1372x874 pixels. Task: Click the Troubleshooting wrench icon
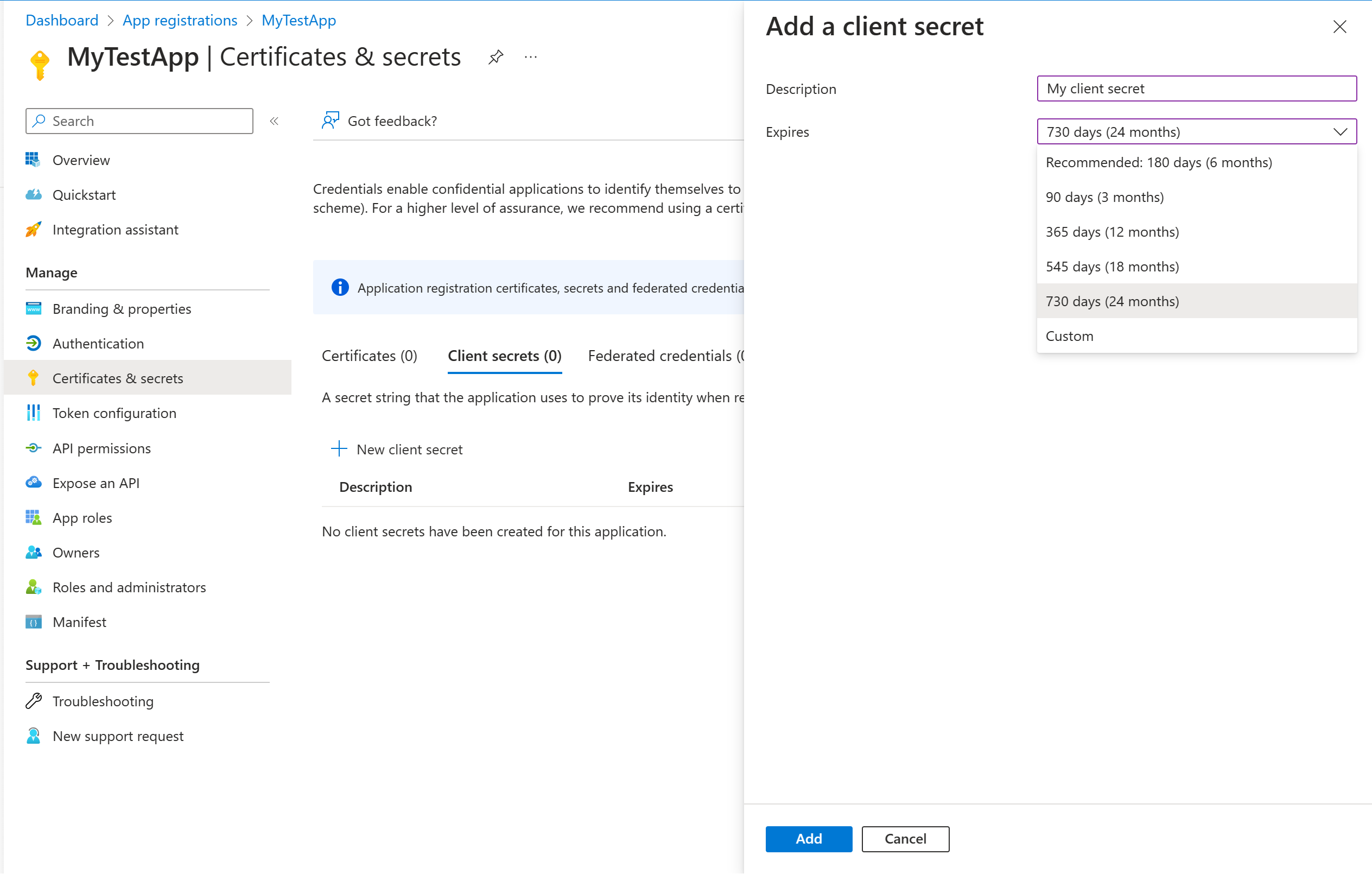pos(33,701)
